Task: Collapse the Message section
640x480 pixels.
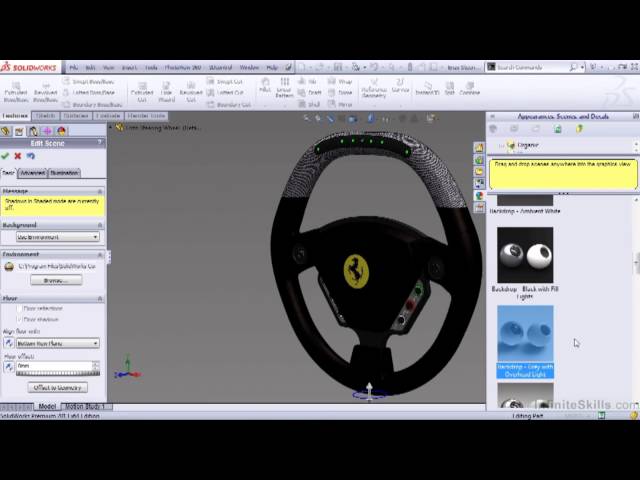Action: tap(100, 191)
